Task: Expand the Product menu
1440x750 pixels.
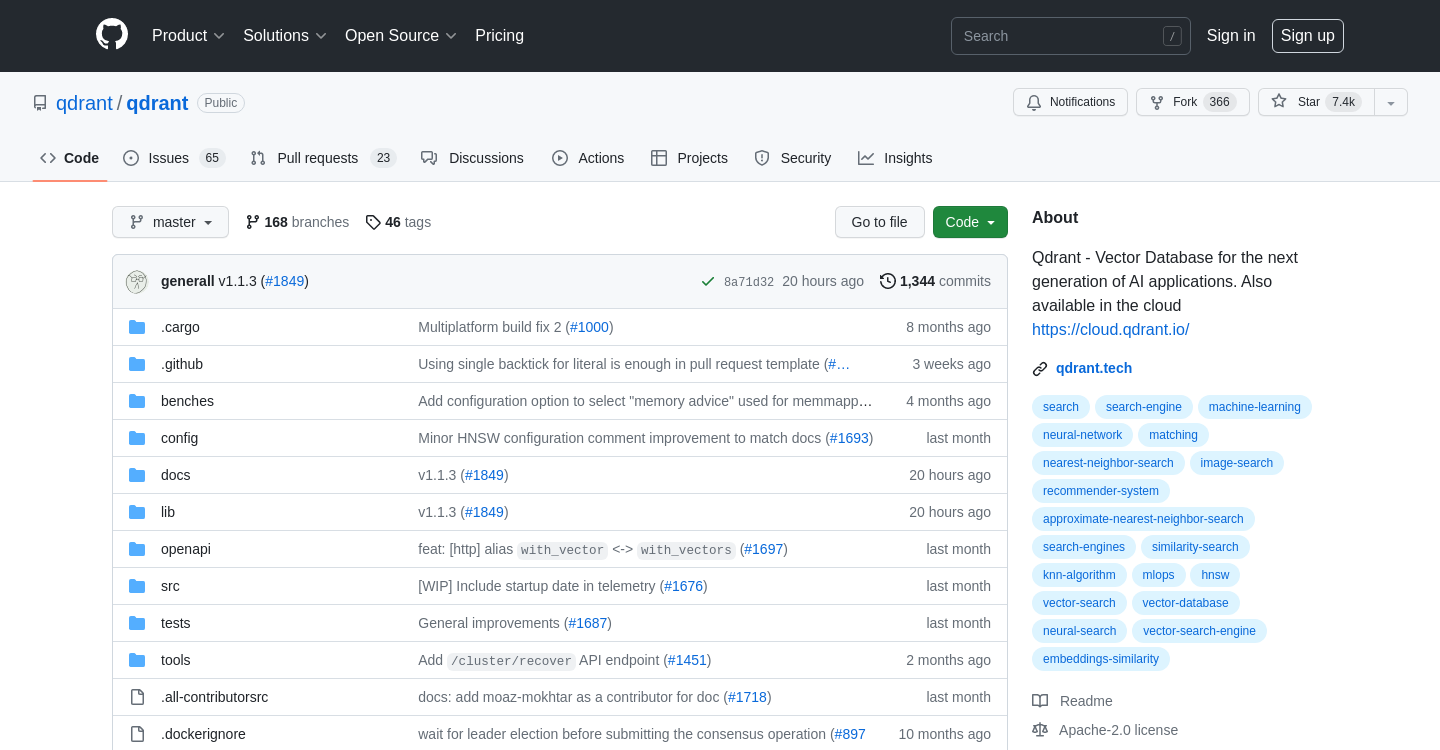Action: 188,36
